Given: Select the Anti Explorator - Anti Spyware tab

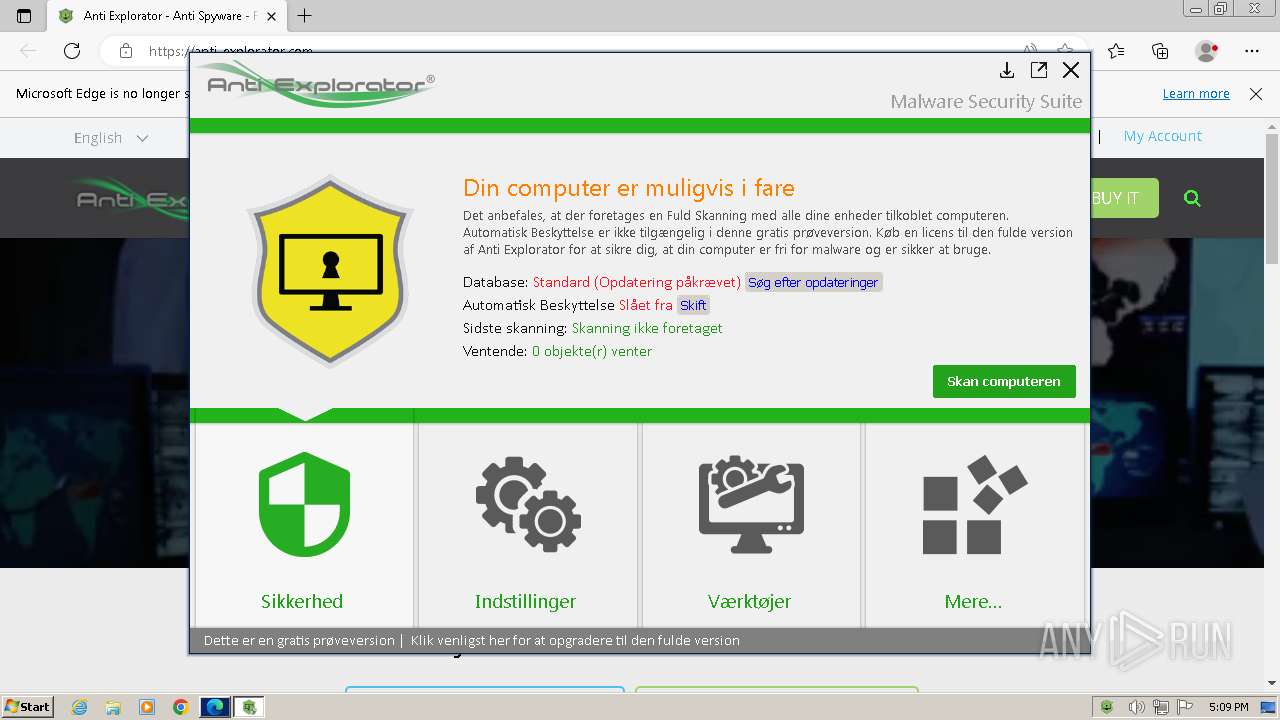Looking at the screenshot, I should click(x=166, y=16).
